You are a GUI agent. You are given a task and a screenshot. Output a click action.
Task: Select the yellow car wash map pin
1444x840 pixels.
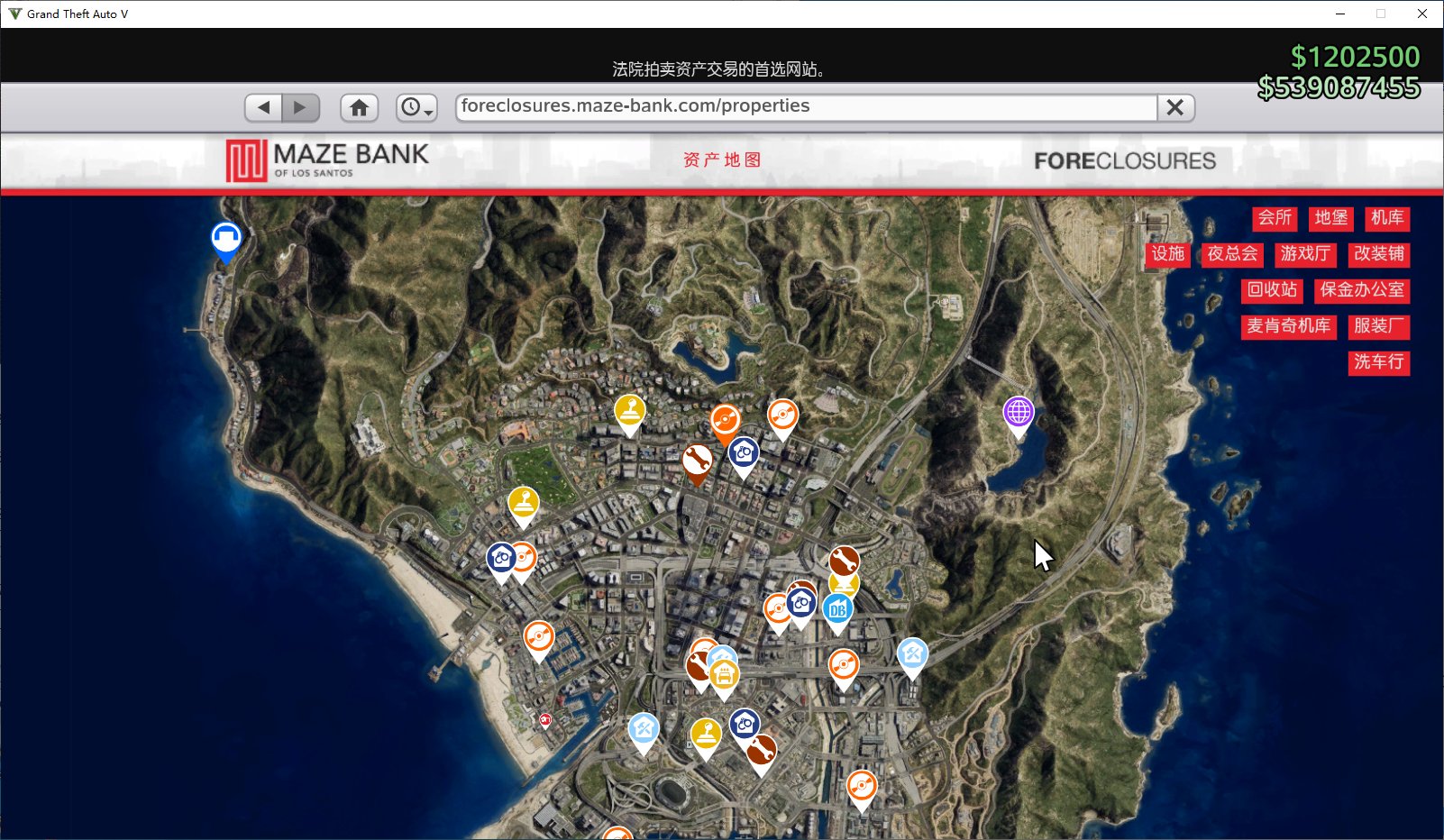point(724,677)
